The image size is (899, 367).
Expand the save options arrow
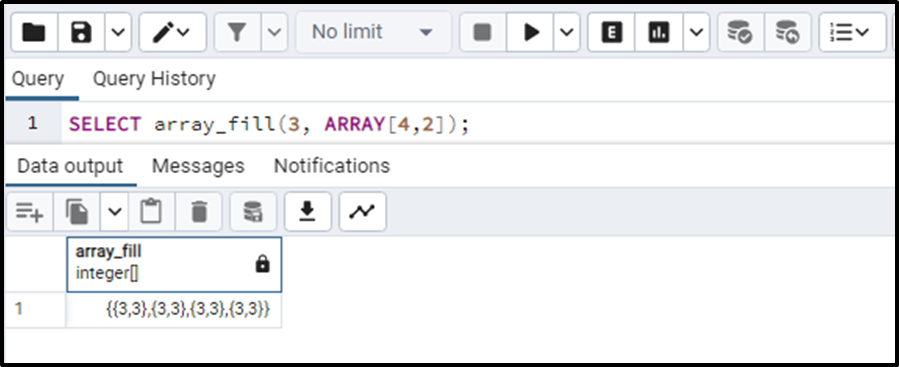118,32
